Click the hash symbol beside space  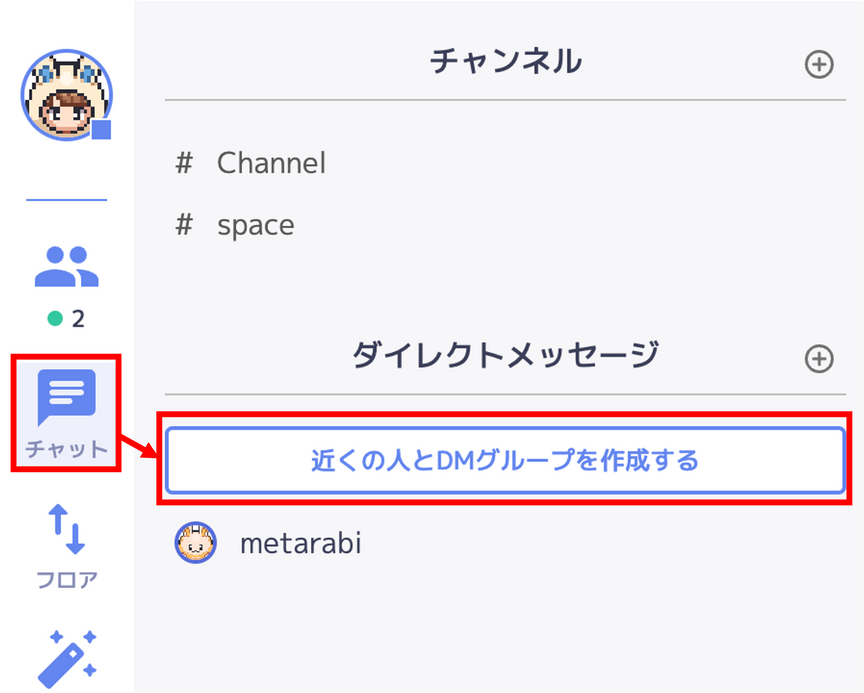pos(184,225)
